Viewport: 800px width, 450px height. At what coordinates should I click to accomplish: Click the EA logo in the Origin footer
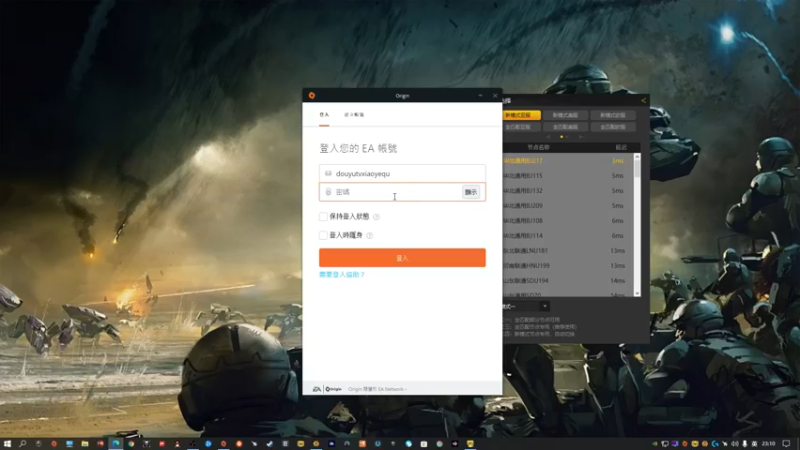pos(316,389)
